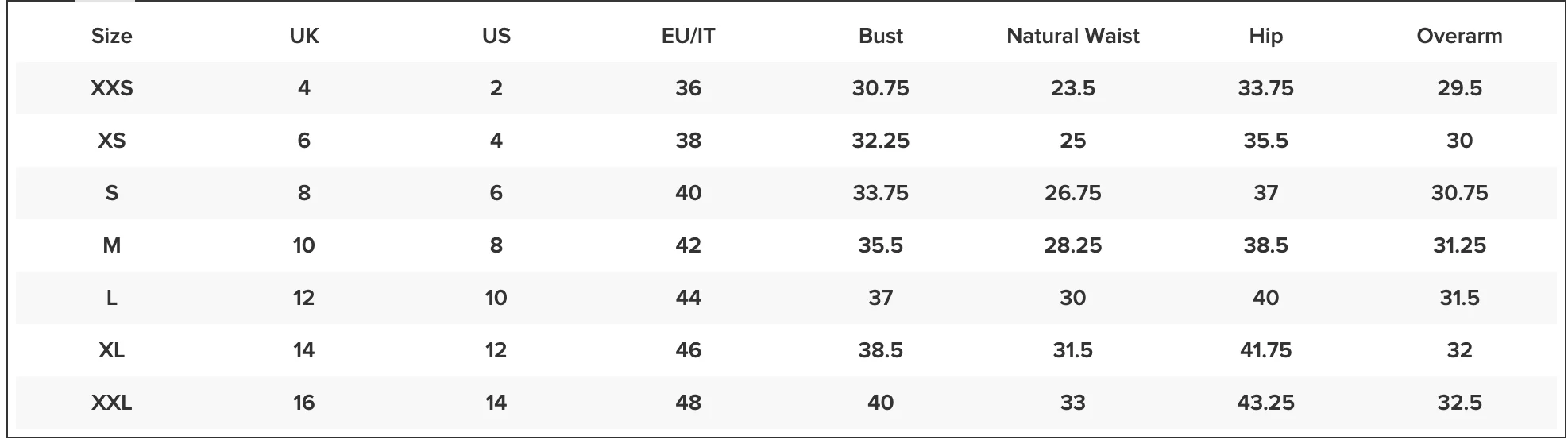This screenshot has width=1568, height=440.
Task: Select overarm value 31.25 for size M
Action: point(1459,245)
